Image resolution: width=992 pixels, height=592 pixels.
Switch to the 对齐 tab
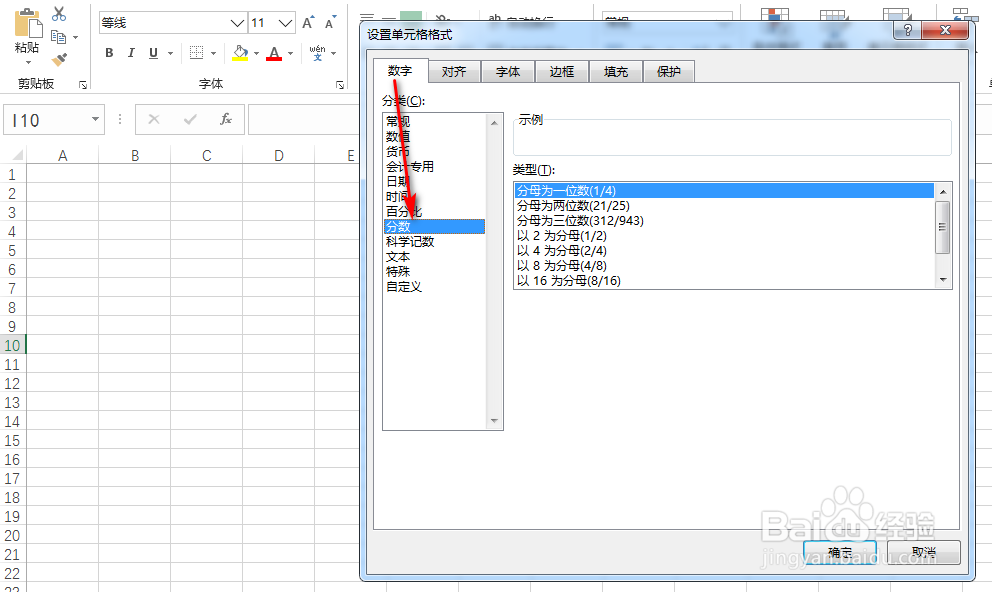[454, 71]
